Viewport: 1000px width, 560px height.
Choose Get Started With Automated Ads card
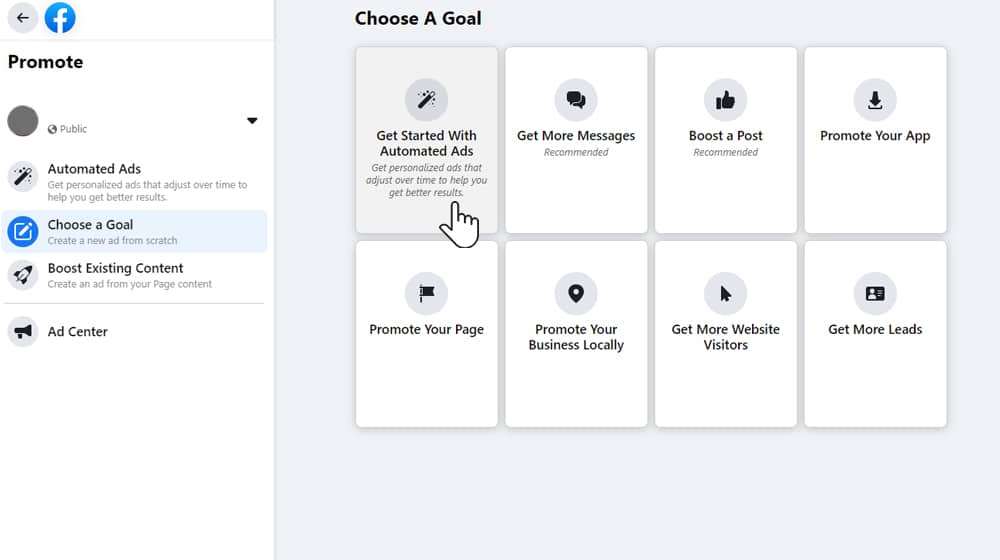pos(427,140)
